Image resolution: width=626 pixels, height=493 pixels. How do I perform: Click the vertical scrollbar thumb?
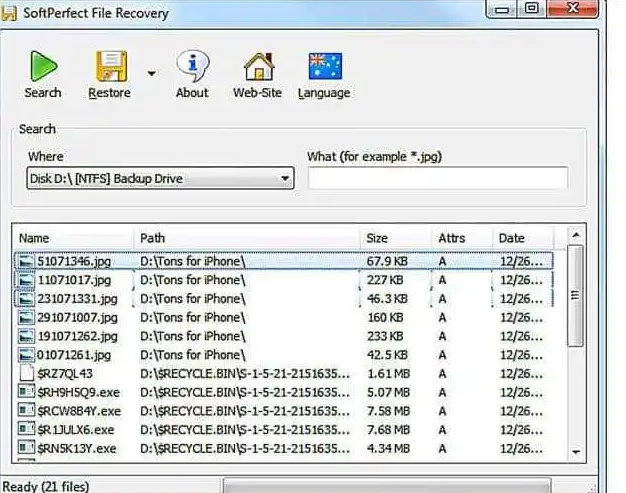(x=575, y=296)
